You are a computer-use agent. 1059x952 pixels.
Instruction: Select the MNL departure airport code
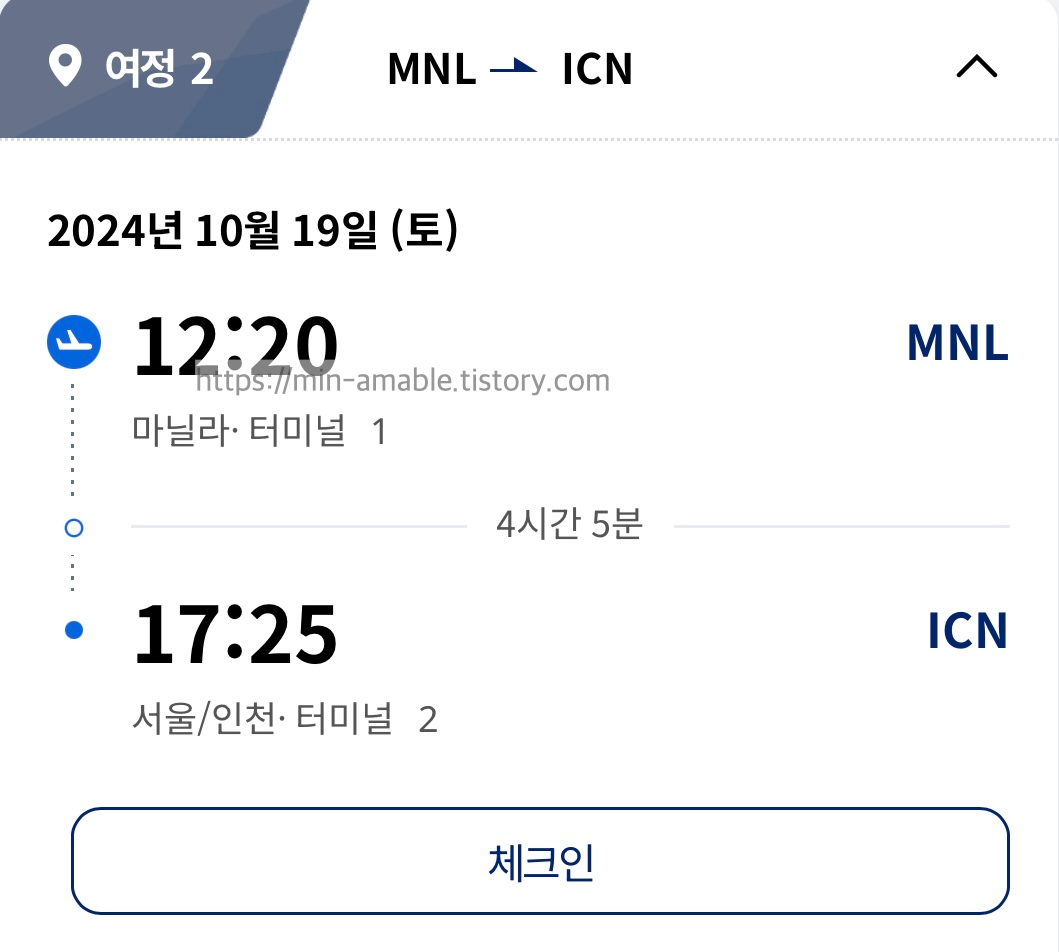point(957,342)
